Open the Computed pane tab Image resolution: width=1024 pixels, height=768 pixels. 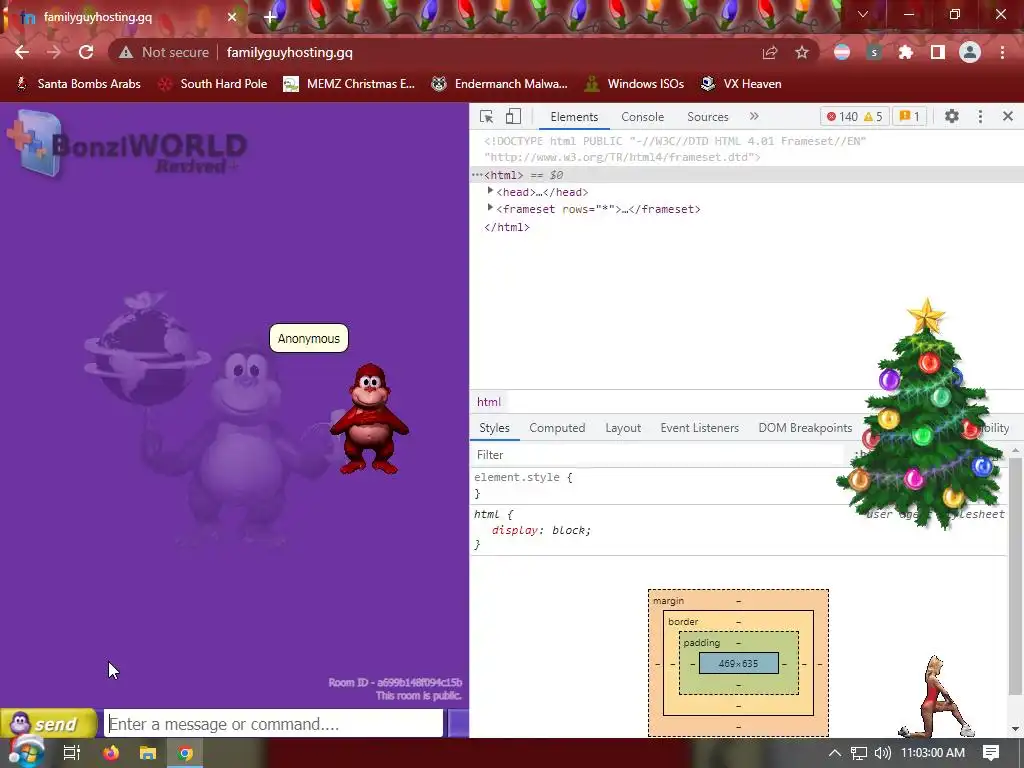pyautogui.click(x=557, y=428)
